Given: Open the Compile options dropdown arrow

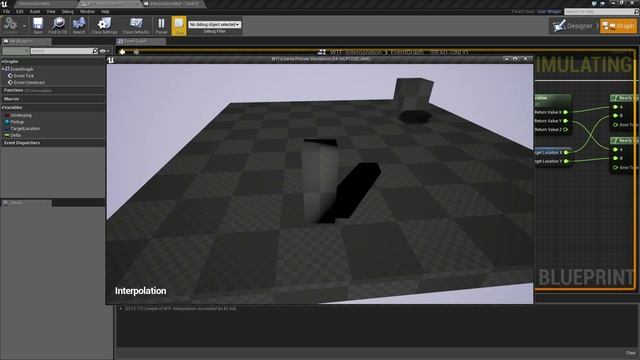Looking at the screenshot, I should point(24,25).
